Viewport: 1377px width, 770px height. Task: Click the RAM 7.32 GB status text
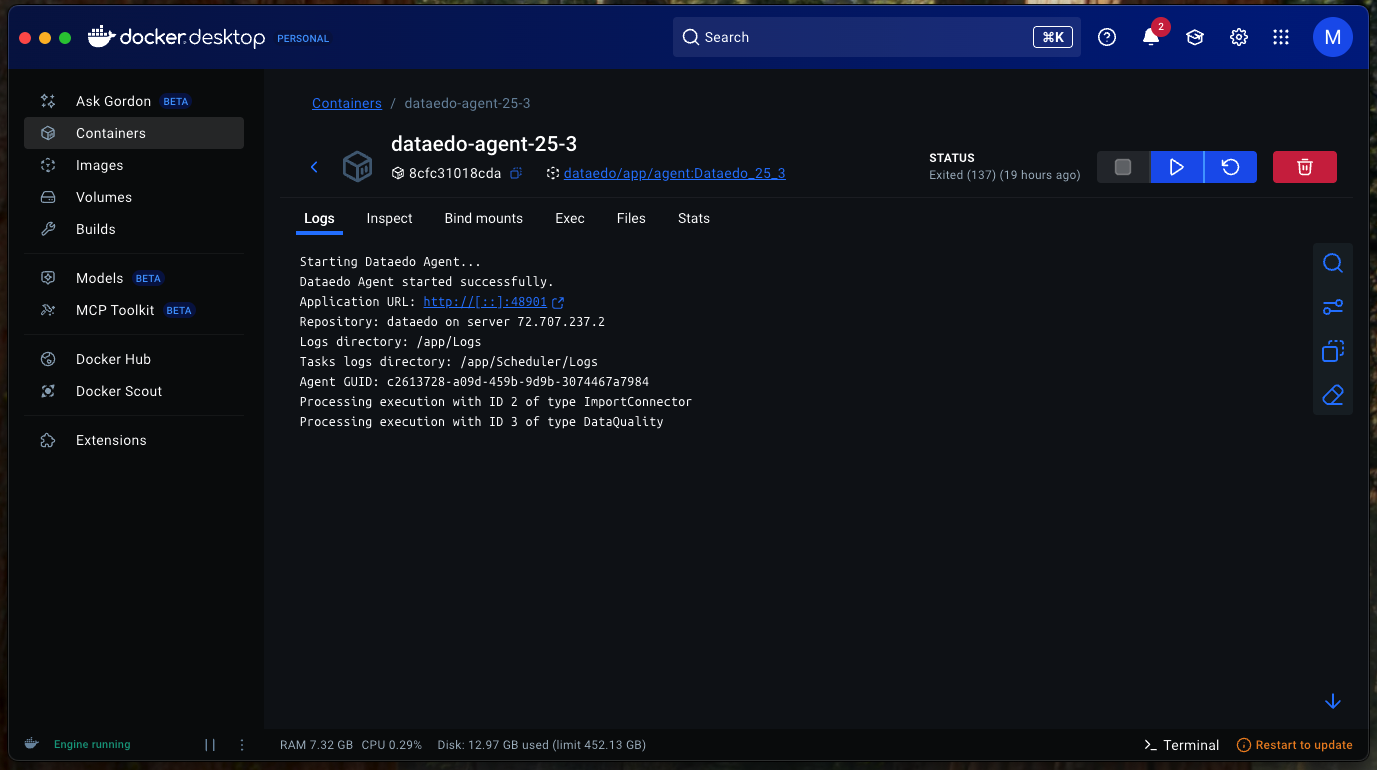pos(317,745)
